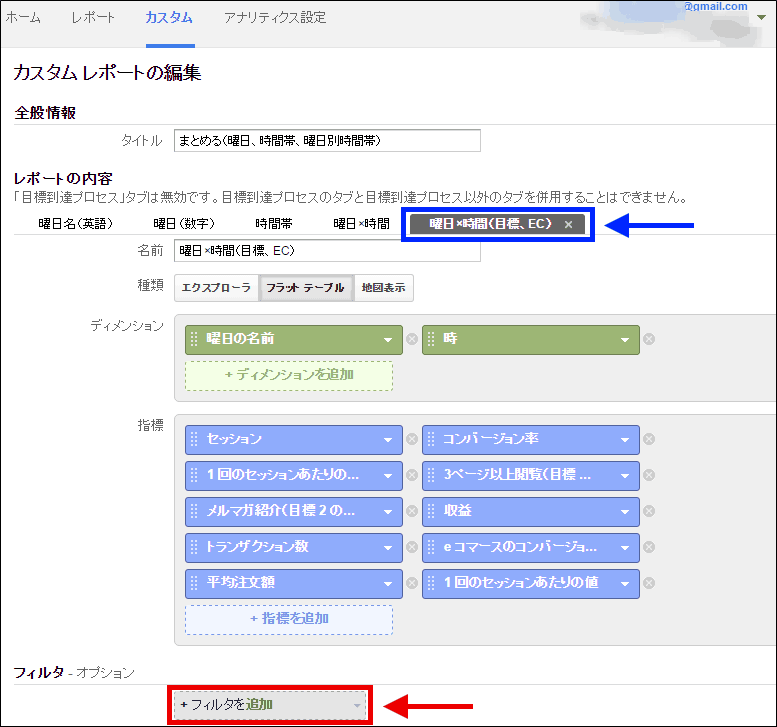Click the 名前 tab name input field
This screenshot has width=777, height=727.
click(326, 250)
